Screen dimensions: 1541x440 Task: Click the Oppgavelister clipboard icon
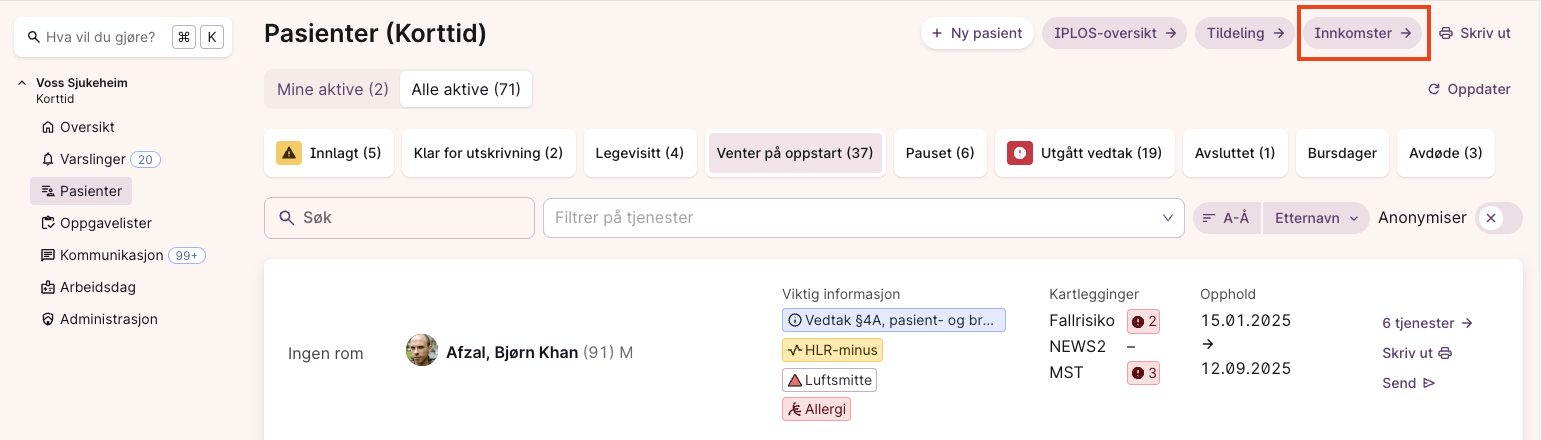coord(48,223)
